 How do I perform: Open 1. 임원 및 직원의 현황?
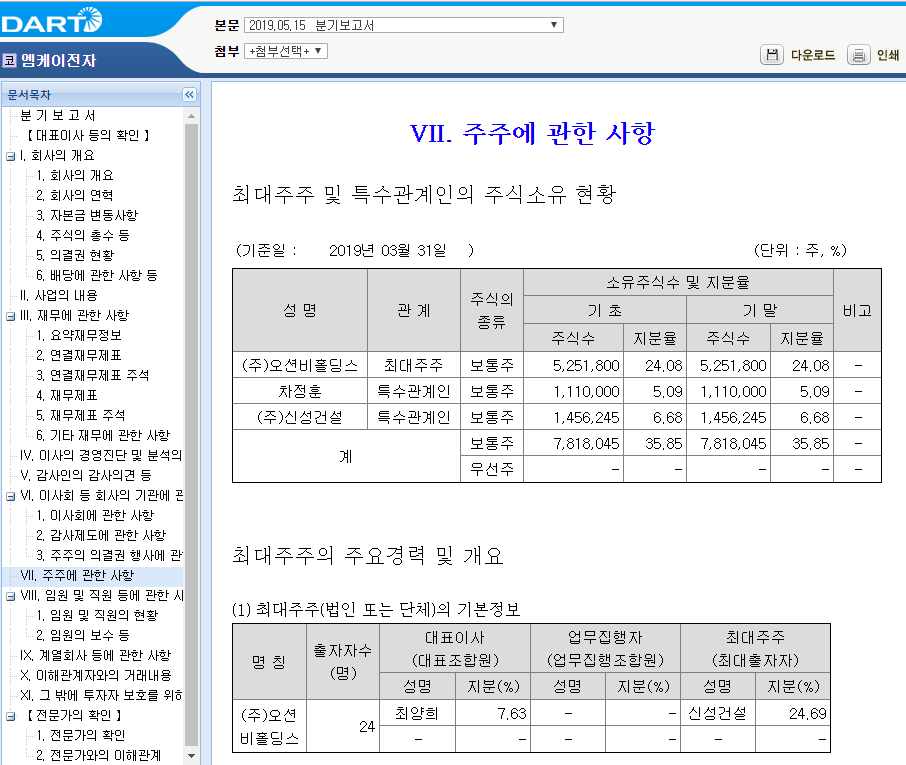point(96,615)
